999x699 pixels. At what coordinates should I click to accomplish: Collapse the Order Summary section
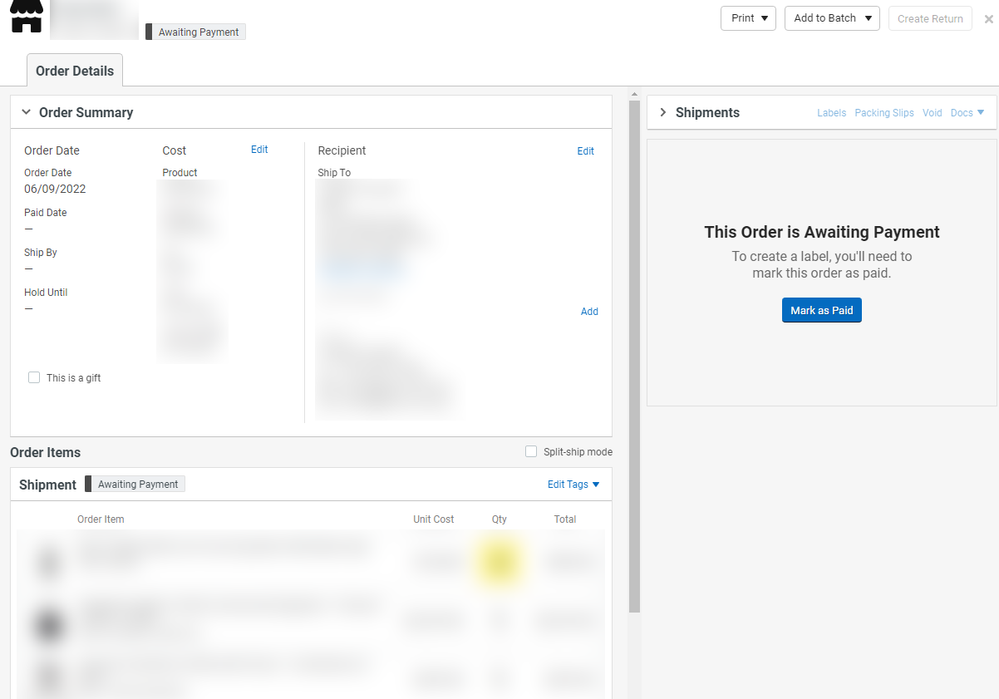tap(27, 113)
